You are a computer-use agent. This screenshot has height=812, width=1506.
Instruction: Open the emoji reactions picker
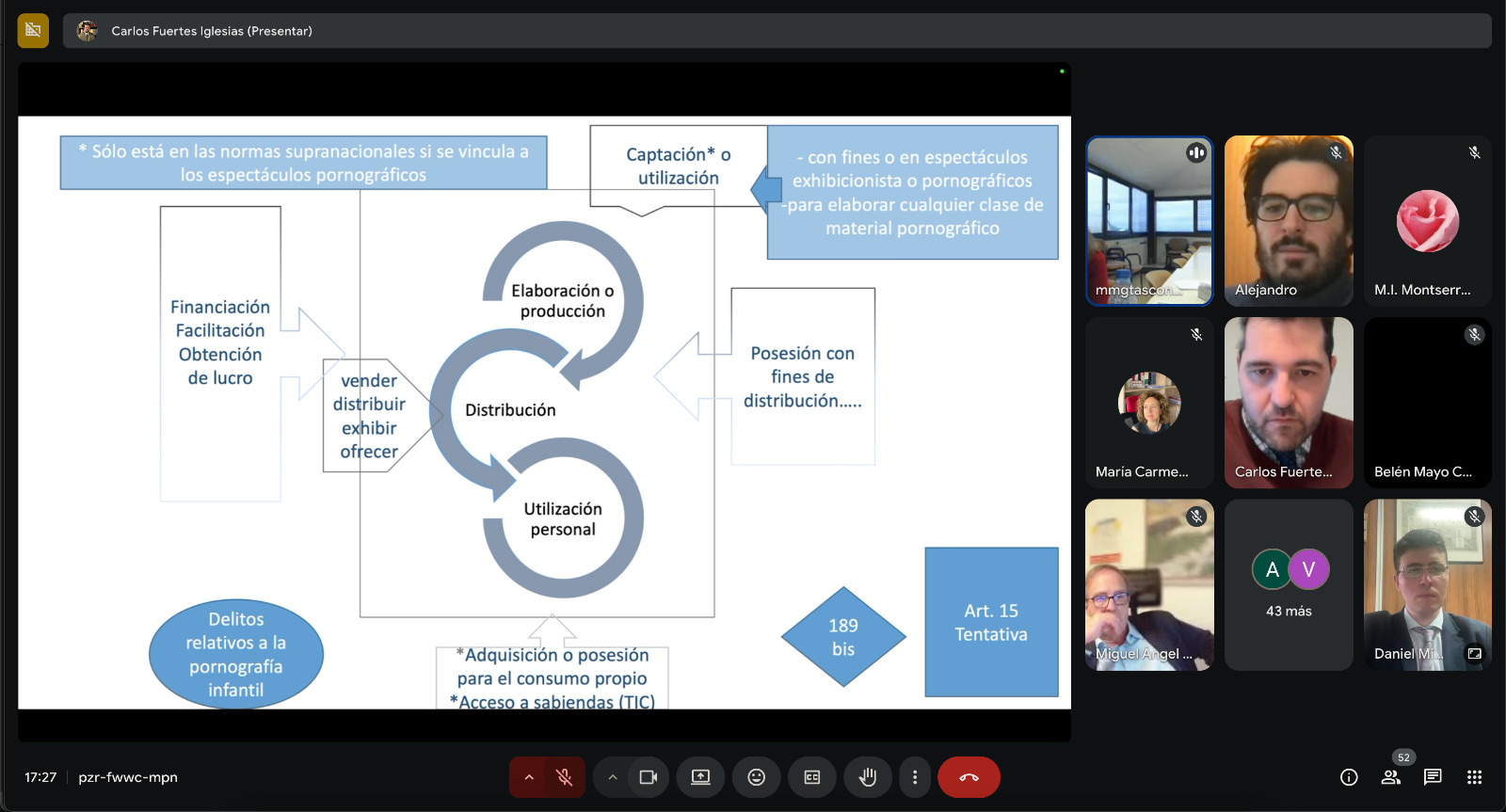pyautogui.click(x=757, y=777)
